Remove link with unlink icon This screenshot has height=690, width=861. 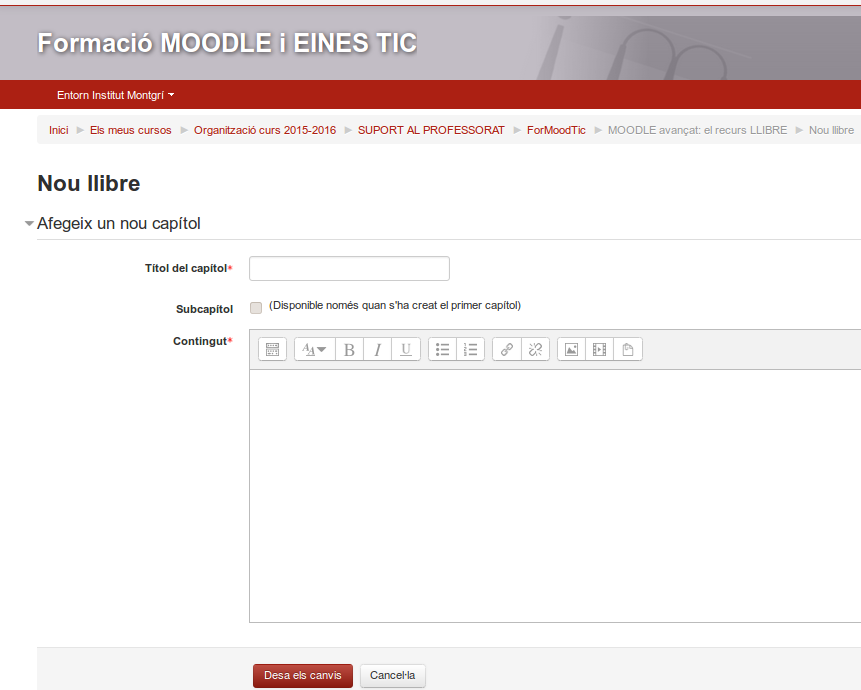535,350
